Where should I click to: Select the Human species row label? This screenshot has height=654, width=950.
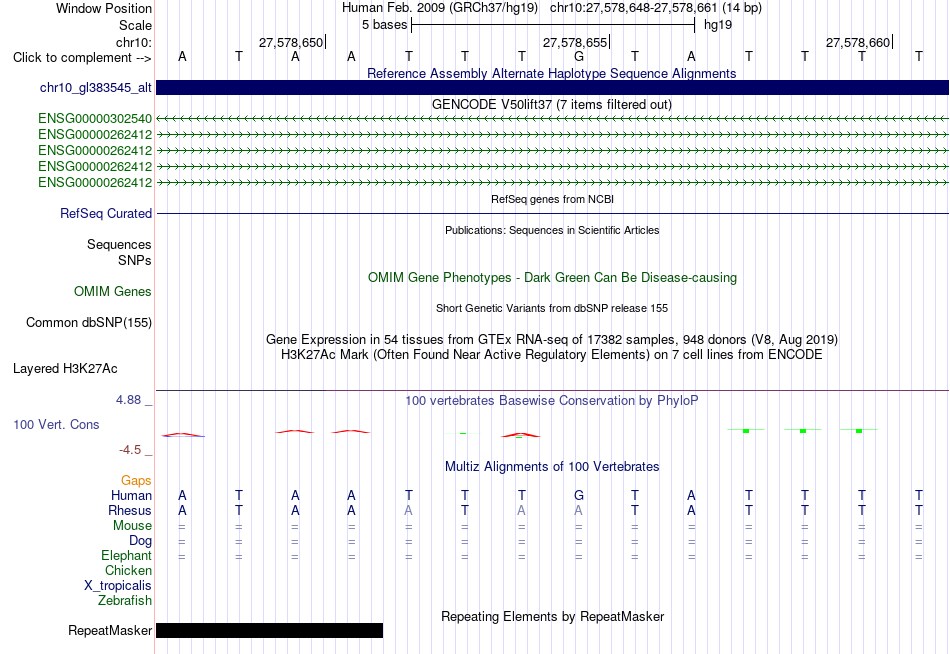(x=131, y=495)
